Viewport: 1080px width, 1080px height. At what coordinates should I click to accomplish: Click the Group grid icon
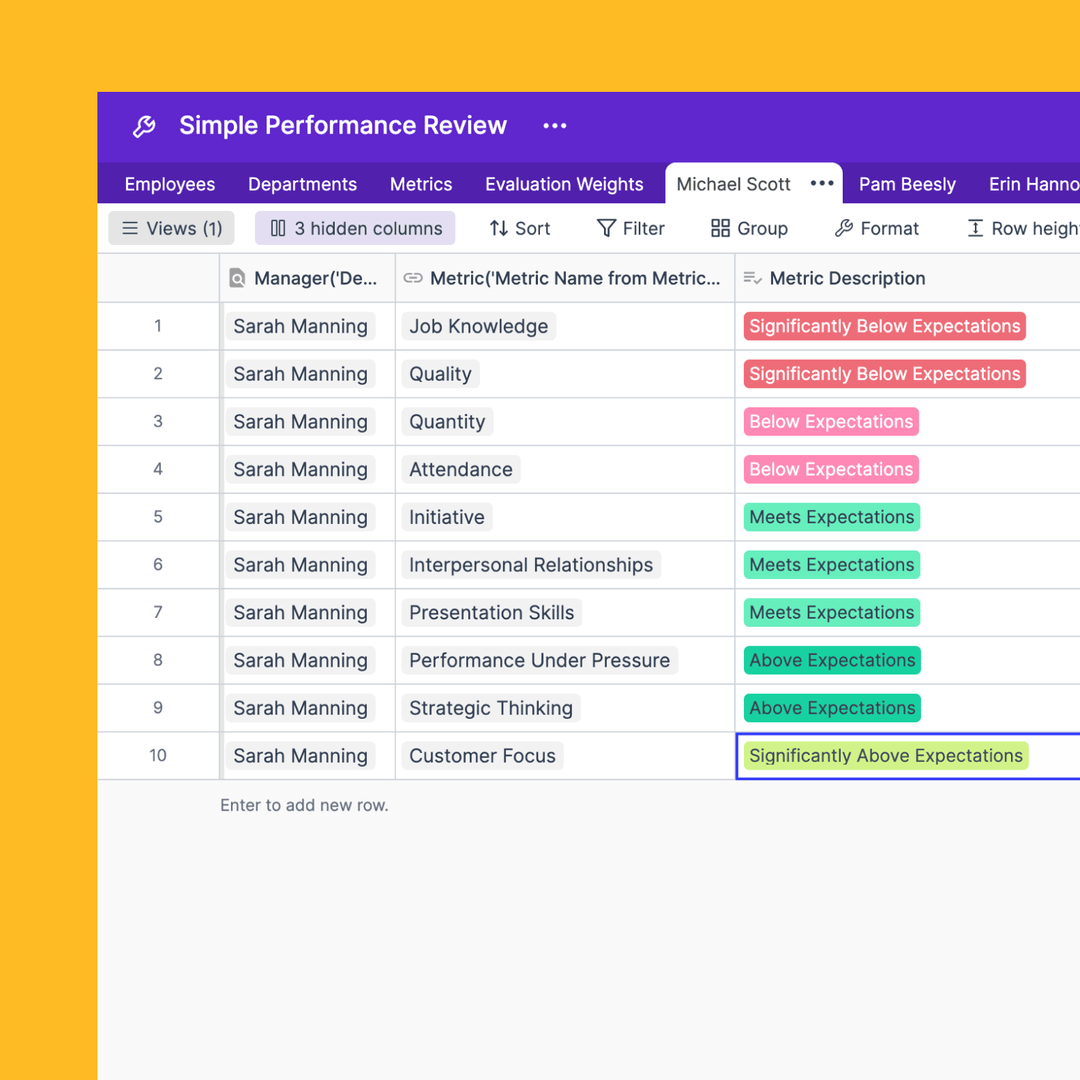click(x=721, y=228)
